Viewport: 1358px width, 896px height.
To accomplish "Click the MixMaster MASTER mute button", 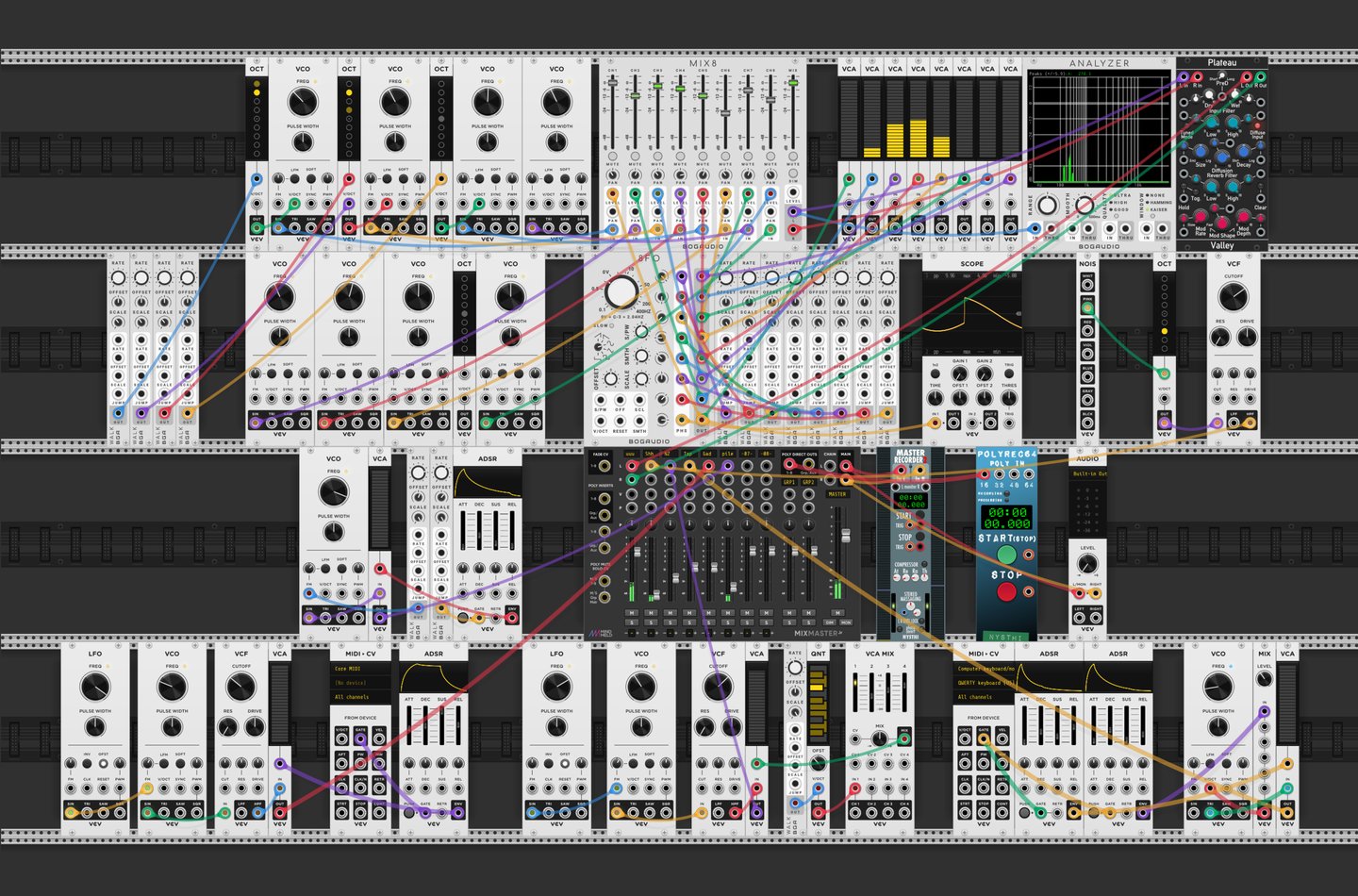I will point(837,613).
